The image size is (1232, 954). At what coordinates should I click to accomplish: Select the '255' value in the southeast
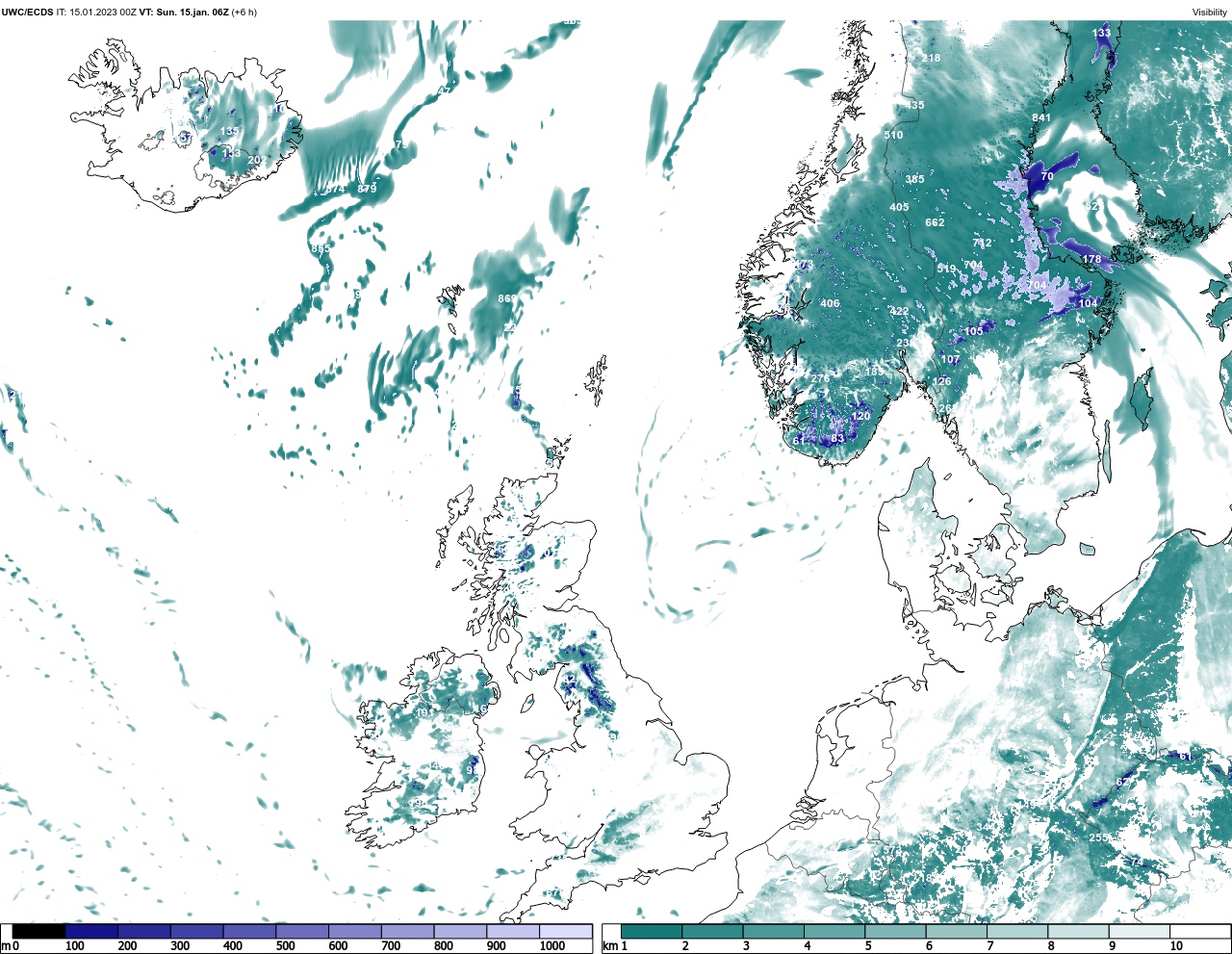(1098, 838)
